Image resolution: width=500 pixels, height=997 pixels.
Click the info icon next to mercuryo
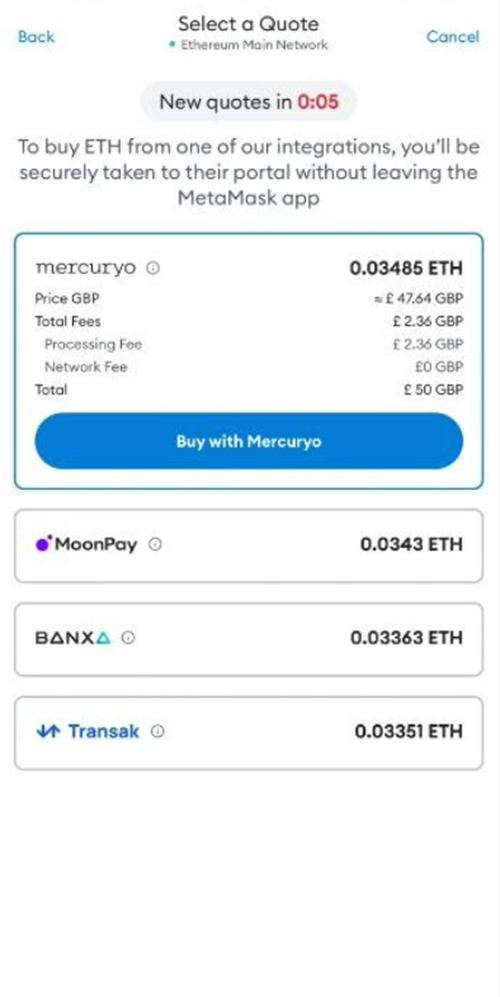pos(153,268)
